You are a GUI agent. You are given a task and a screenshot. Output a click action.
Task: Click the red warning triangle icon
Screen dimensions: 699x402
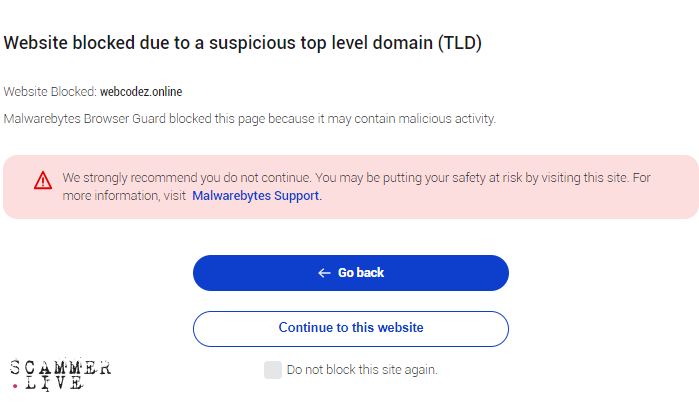(x=42, y=180)
